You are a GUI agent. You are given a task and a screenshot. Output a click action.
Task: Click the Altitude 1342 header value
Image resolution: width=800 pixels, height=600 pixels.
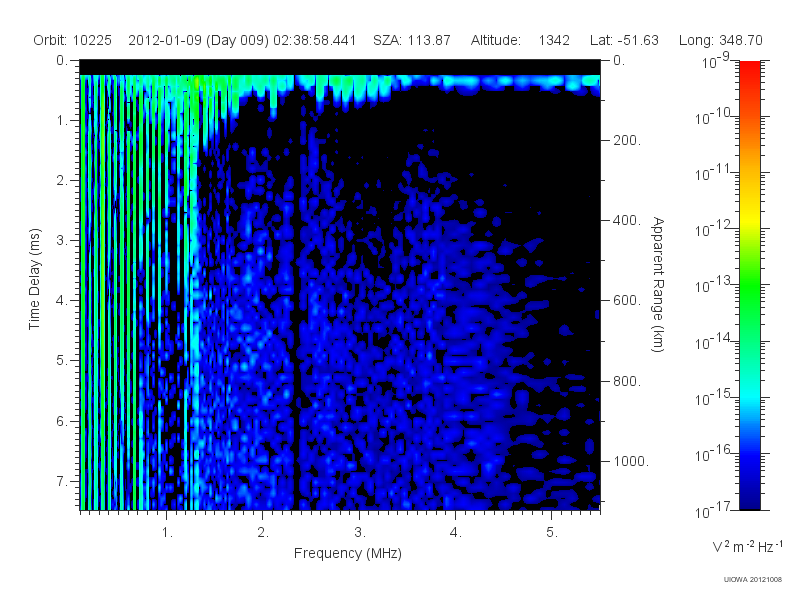[x=520, y=40]
